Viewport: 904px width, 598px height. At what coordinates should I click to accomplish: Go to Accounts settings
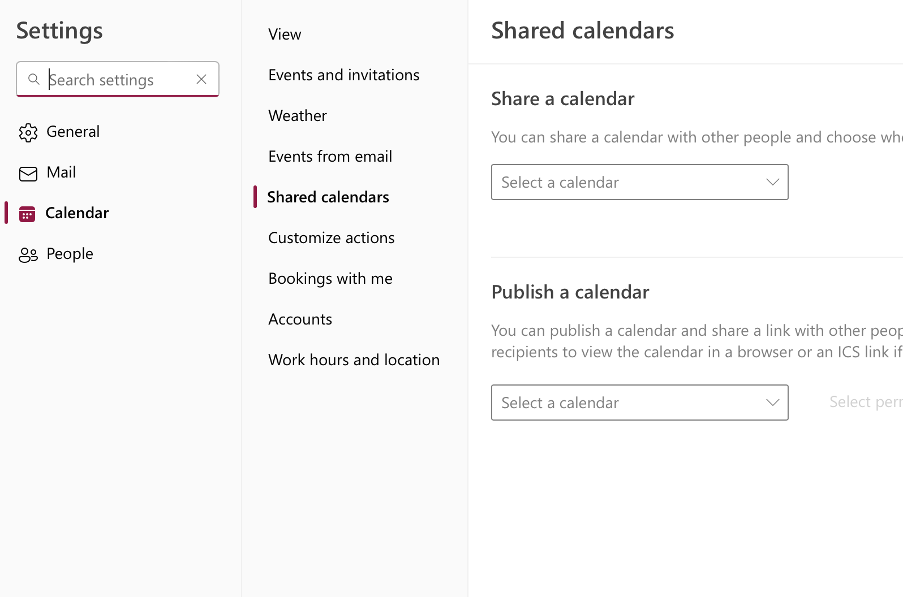300,319
